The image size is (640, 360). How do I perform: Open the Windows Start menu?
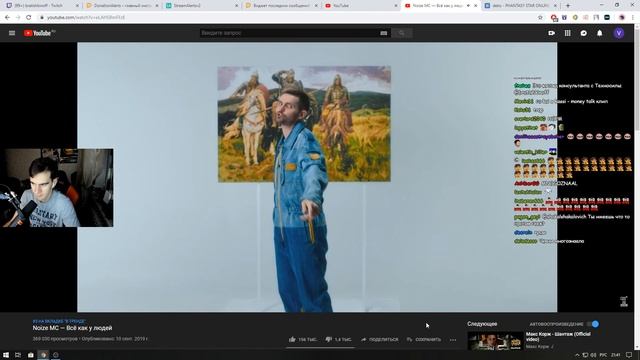point(6,355)
